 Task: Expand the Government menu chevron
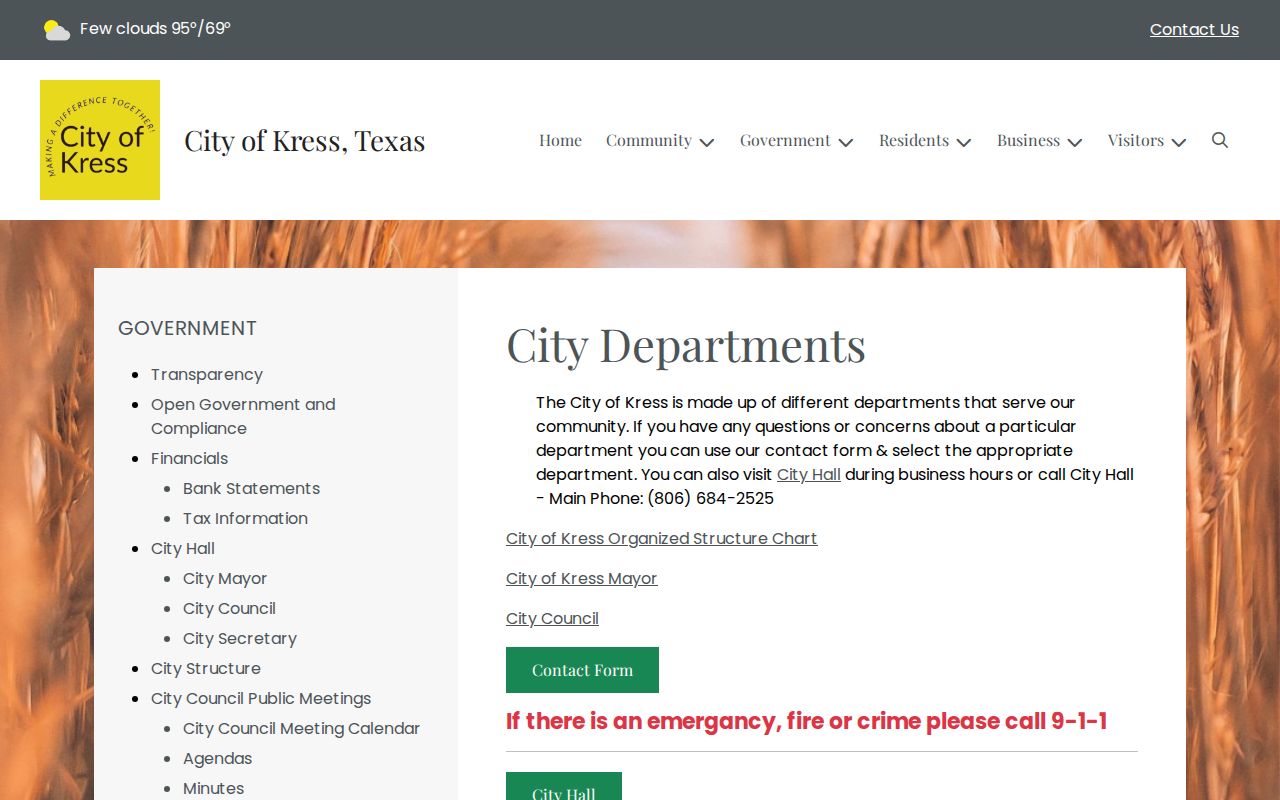pos(846,142)
